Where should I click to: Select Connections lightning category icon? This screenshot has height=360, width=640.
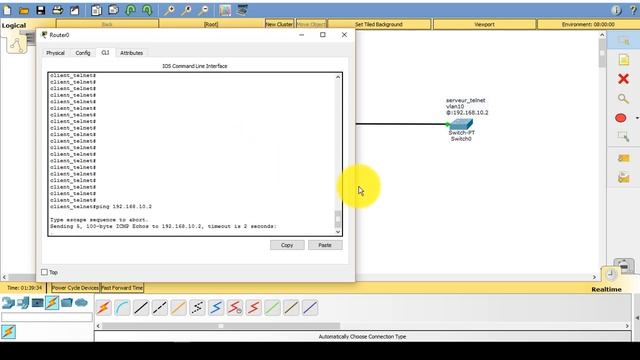(x=52, y=303)
